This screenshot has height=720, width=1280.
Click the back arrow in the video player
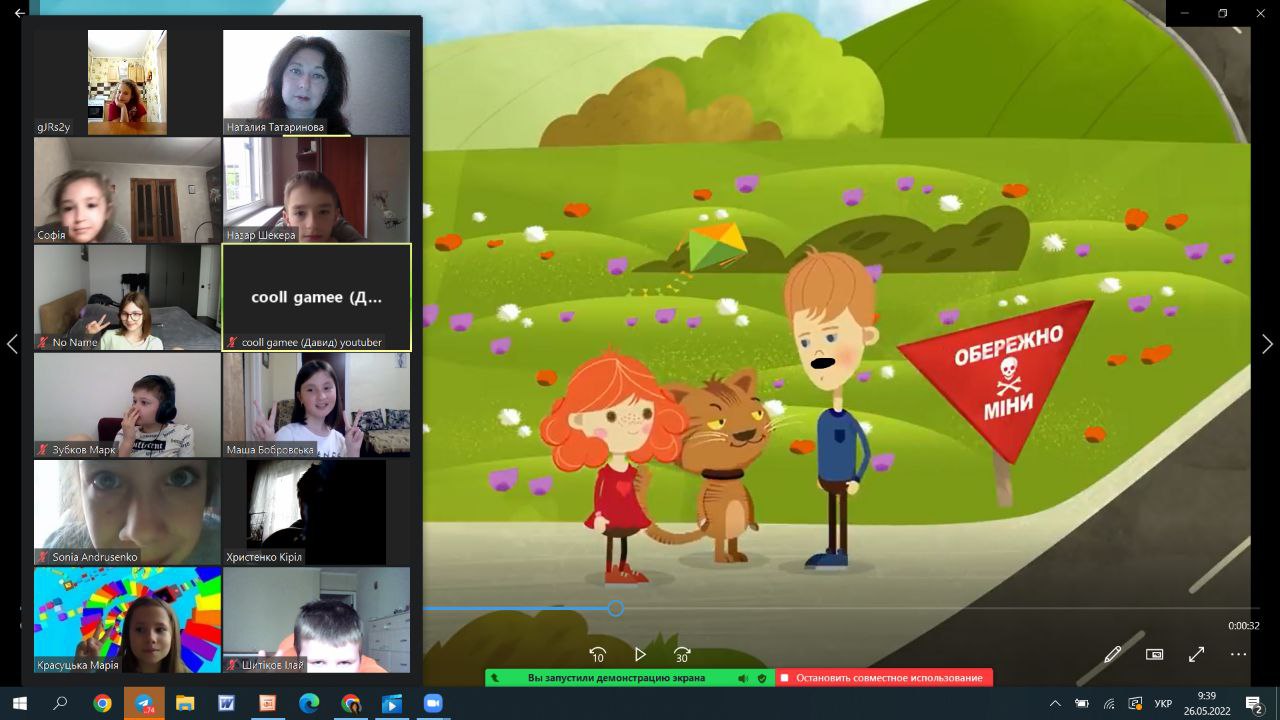19,13
